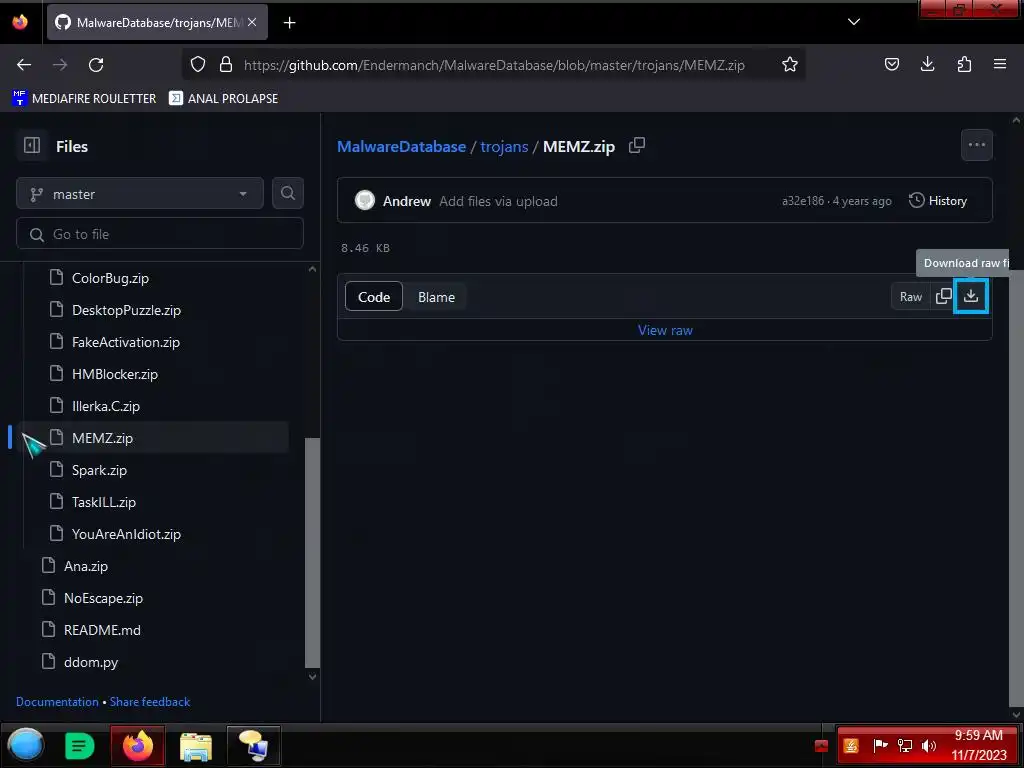Open the Share feedback link
The height and width of the screenshot is (768, 1024).
pyautogui.click(x=150, y=701)
